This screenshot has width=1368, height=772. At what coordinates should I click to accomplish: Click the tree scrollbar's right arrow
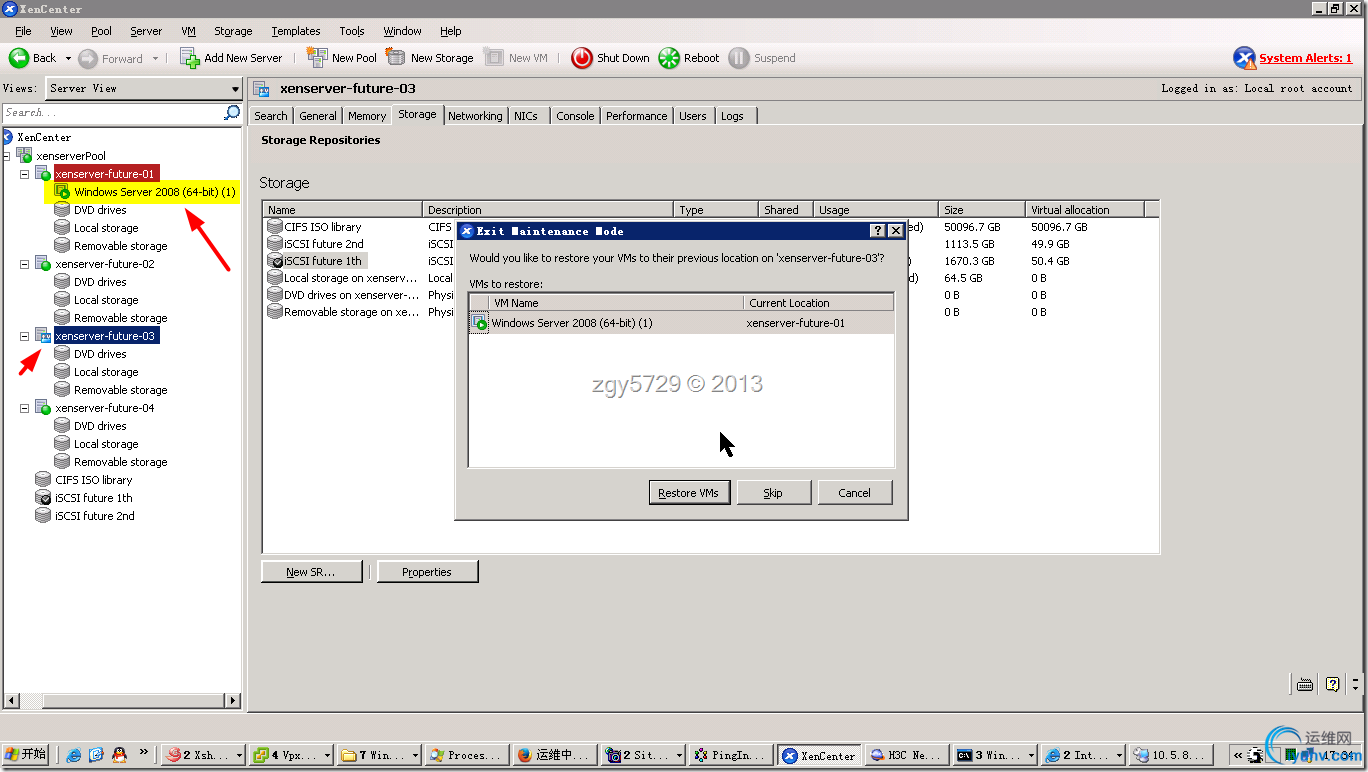coord(233,701)
